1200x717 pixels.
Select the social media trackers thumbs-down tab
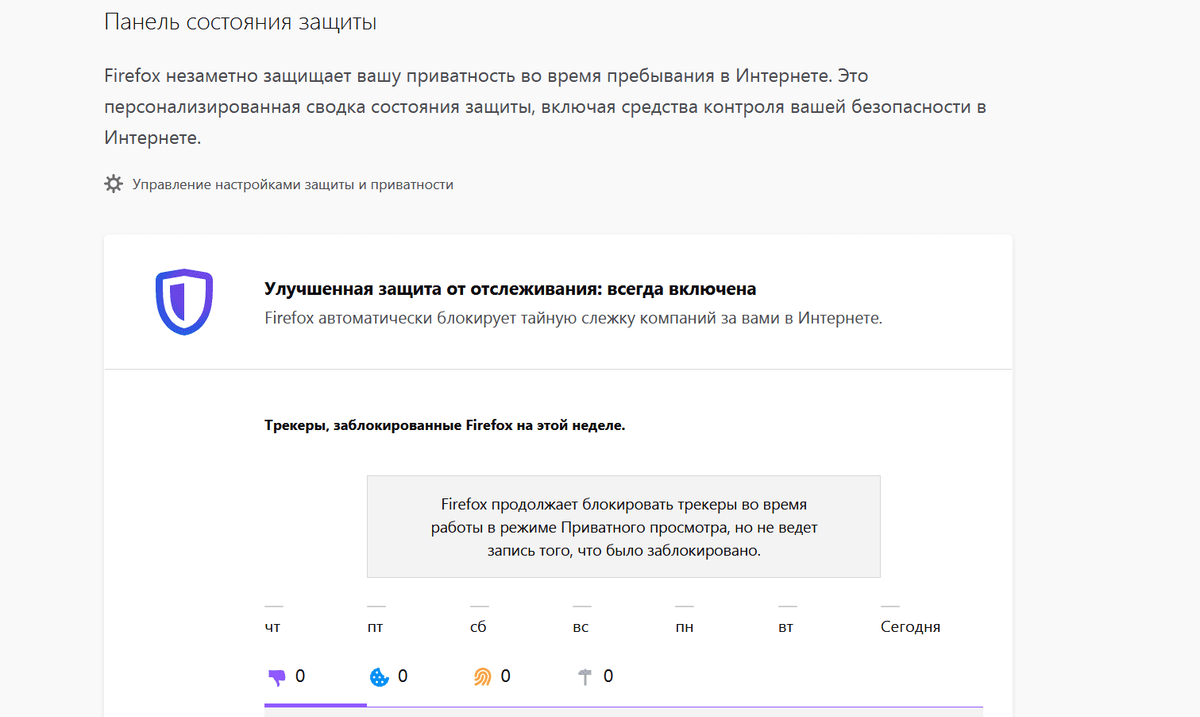tap(315, 677)
